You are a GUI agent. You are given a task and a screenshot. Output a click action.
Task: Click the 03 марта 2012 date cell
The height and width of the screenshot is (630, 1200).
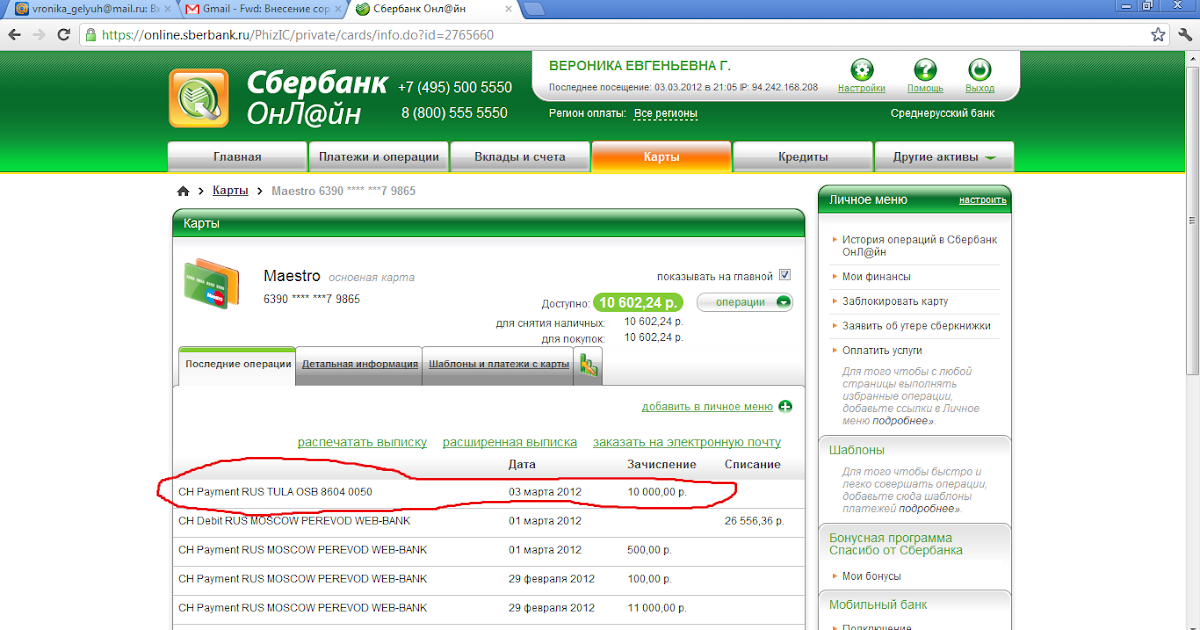(x=545, y=492)
